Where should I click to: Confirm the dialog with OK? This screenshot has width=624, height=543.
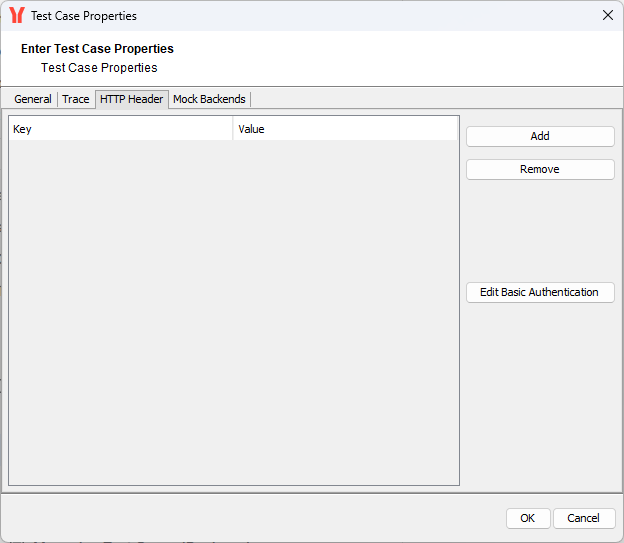click(x=527, y=518)
